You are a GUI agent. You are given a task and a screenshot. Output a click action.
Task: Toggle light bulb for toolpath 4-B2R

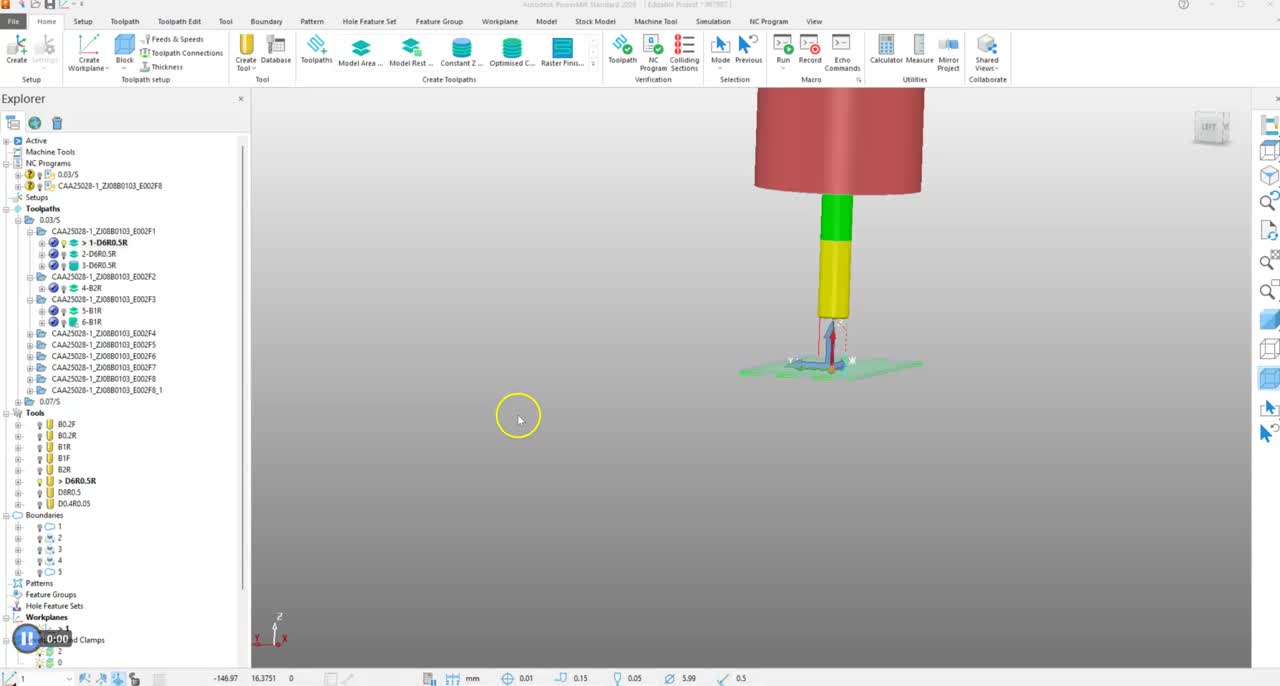[x=63, y=288]
